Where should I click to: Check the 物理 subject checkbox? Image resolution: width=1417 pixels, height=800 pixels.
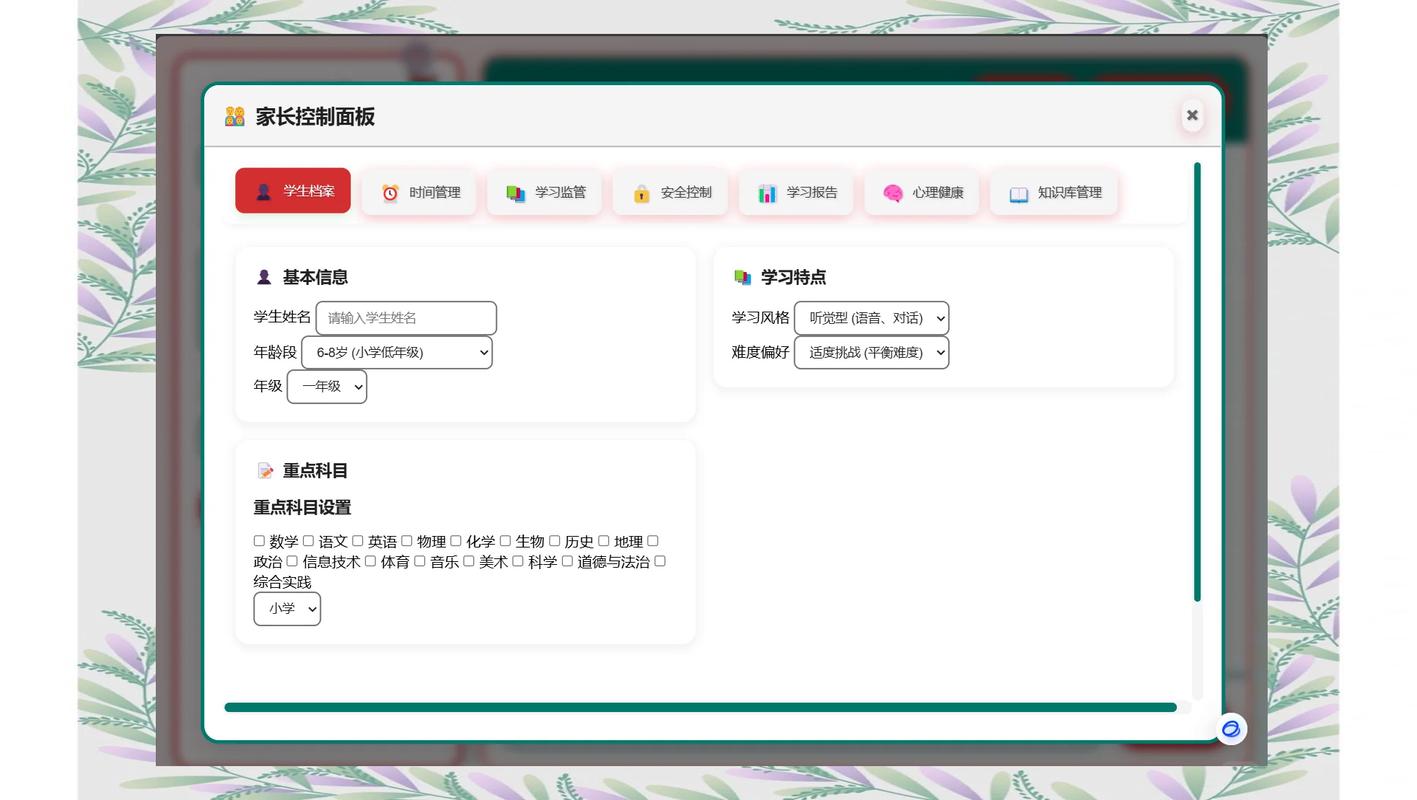pyautogui.click(x=407, y=541)
